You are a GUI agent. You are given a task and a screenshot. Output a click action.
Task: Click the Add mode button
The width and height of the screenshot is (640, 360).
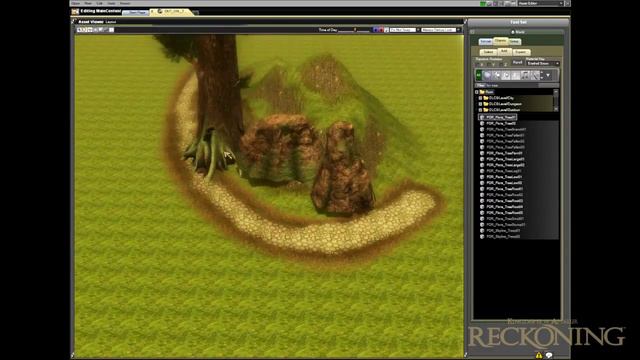click(x=504, y=51)
